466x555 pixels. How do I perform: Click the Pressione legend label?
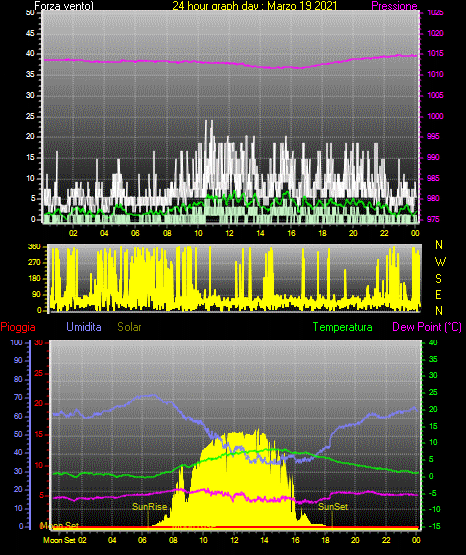pos(394,6)
